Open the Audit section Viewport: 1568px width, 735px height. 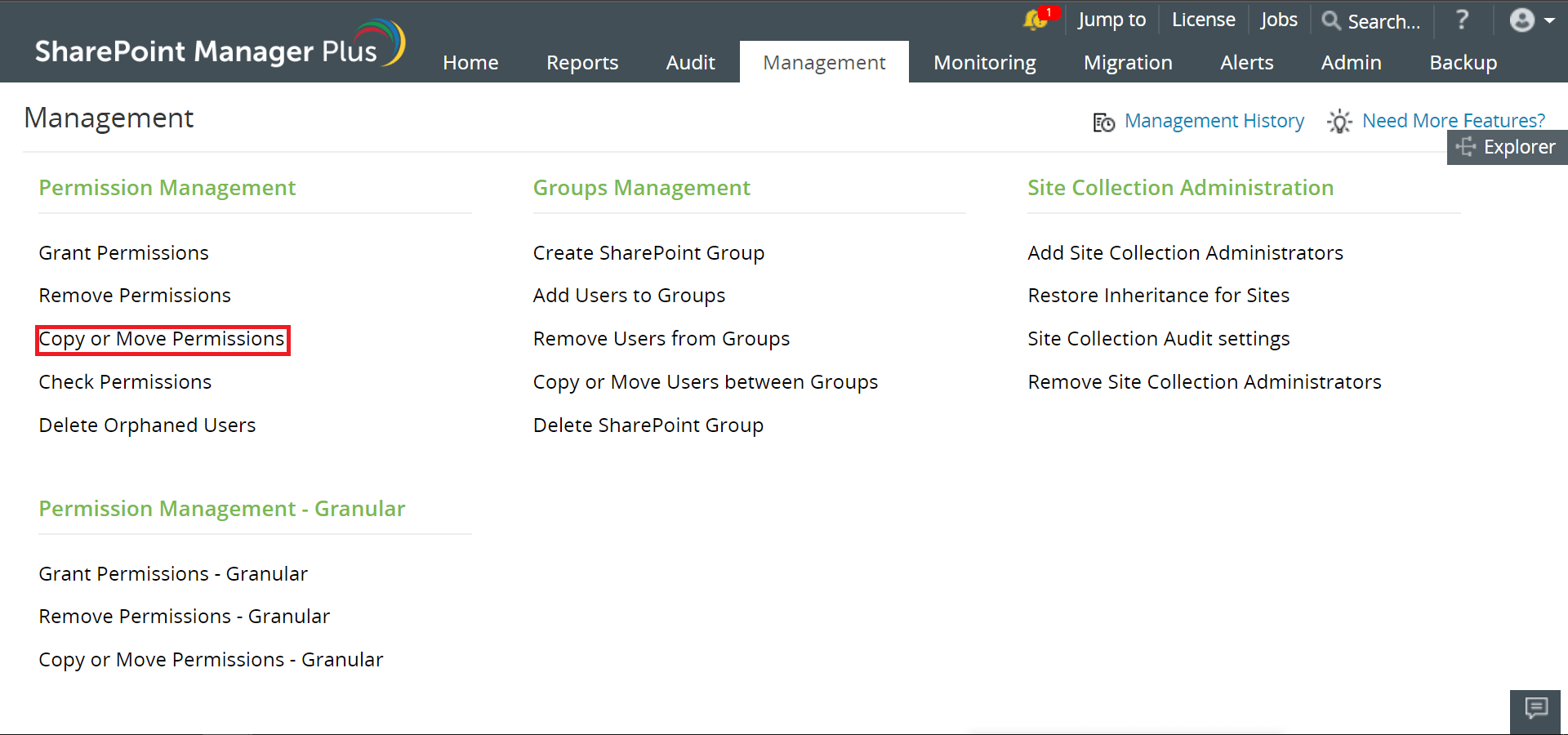[x=690, y=62]
